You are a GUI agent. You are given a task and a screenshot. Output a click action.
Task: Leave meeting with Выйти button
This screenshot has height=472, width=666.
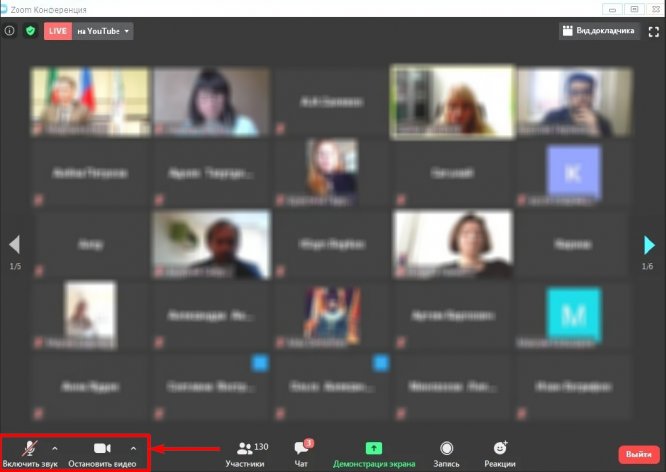tap(639, 454)
